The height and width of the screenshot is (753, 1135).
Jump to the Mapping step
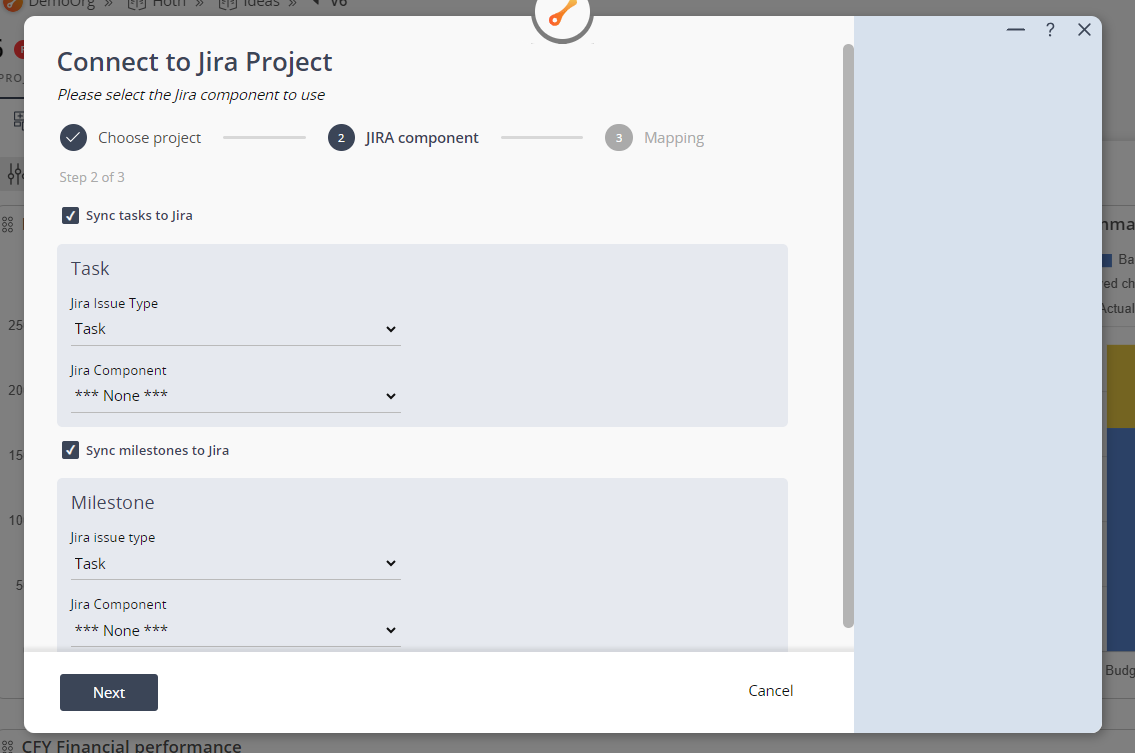point(654,138)
